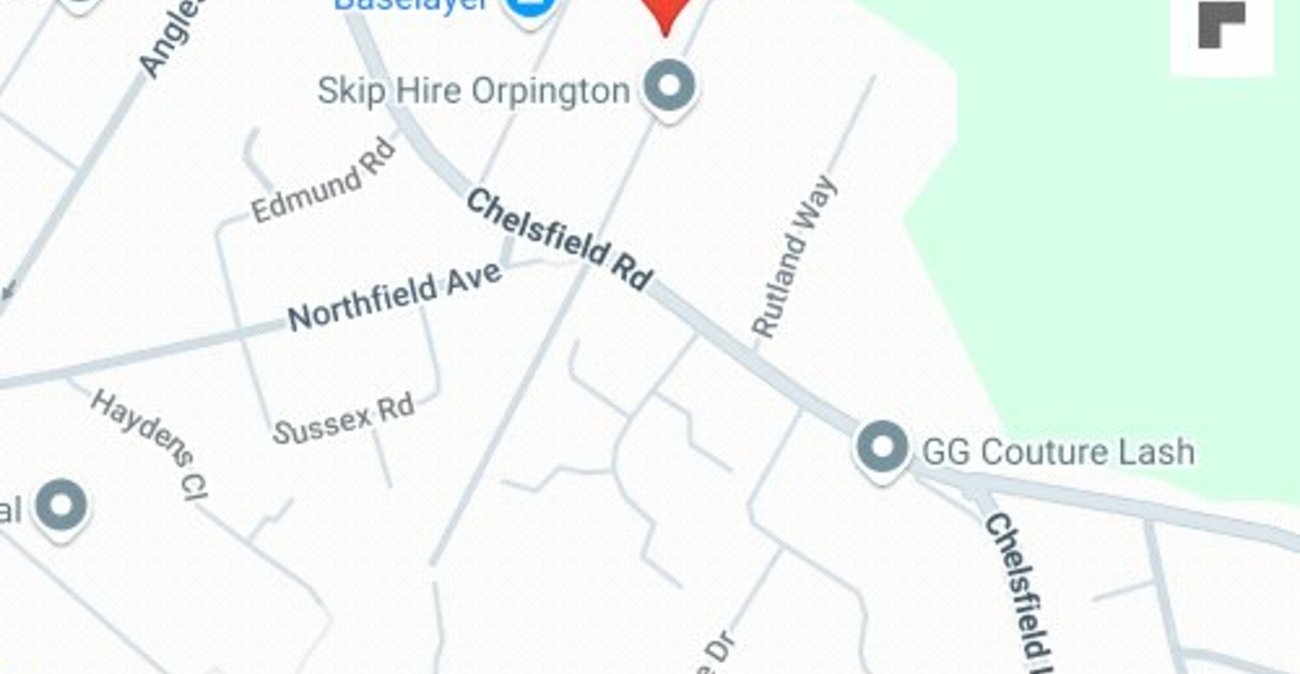Select the Northfield Ave road label

(395, 297)
